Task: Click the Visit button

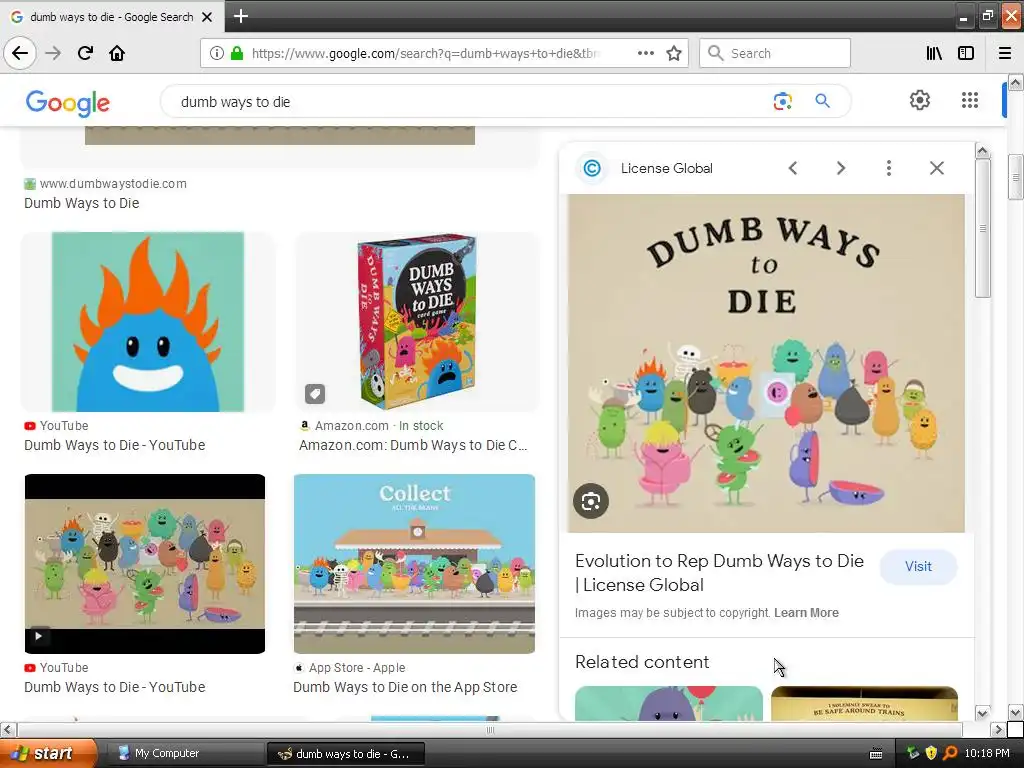Action: (x=918, y=566)
